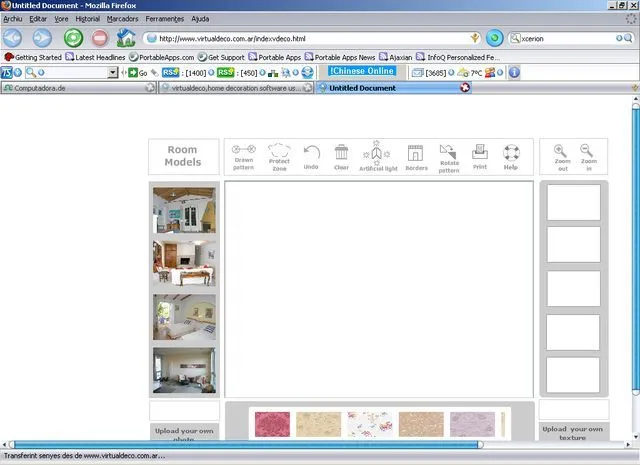Click the Upload your own photo button

click(184, 432)
